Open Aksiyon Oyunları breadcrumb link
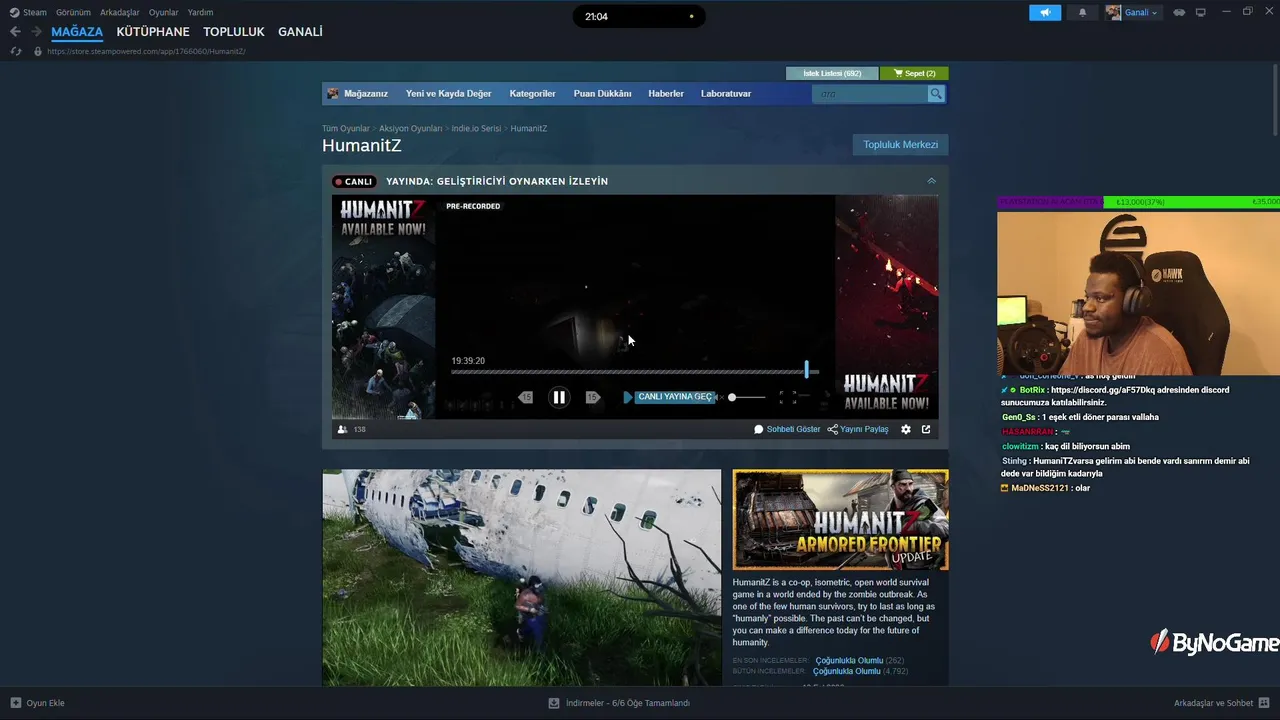 410,129
